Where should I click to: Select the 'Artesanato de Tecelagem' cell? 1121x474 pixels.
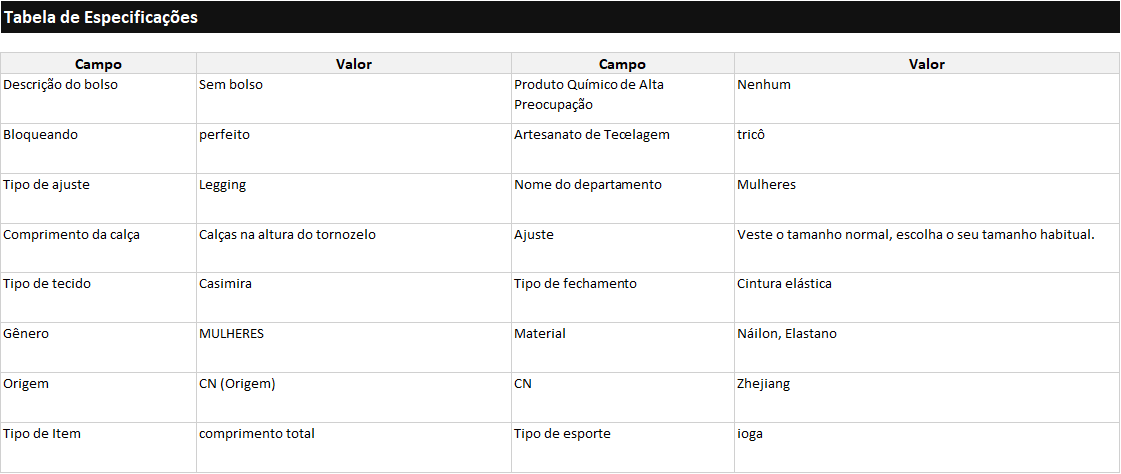[591, 135]
